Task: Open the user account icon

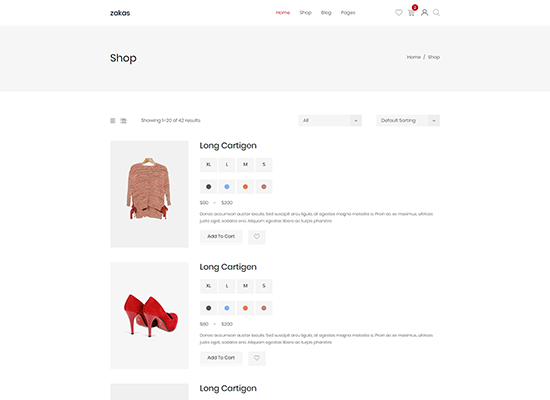Action: [x=424, y=13]
